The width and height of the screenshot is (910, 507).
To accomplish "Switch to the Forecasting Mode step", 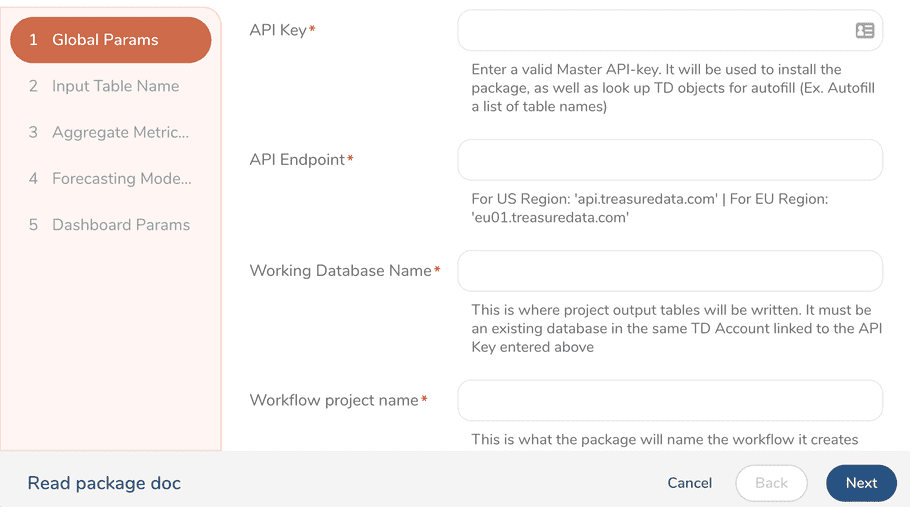I will click(x=111, y=179).
